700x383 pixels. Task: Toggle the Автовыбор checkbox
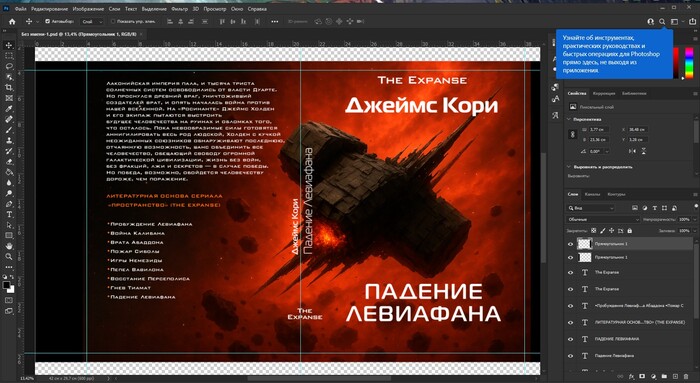[47, 21]
